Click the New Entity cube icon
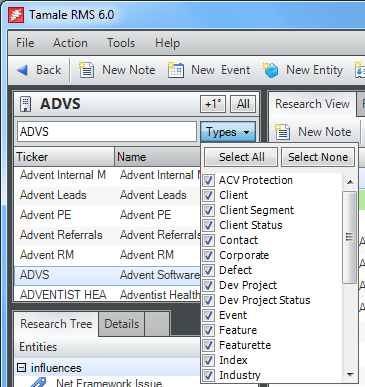This screenshot has height=387, width=365. (x=270, y=70)
